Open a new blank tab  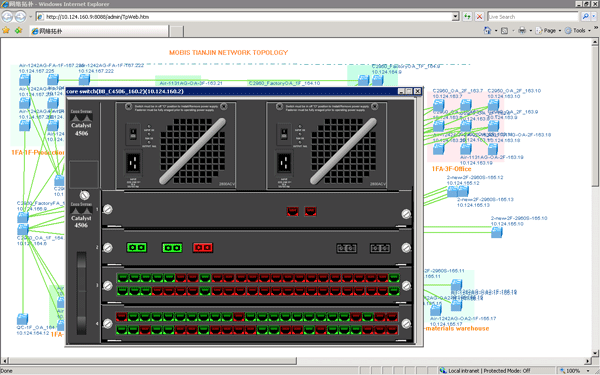coord(176,31)
